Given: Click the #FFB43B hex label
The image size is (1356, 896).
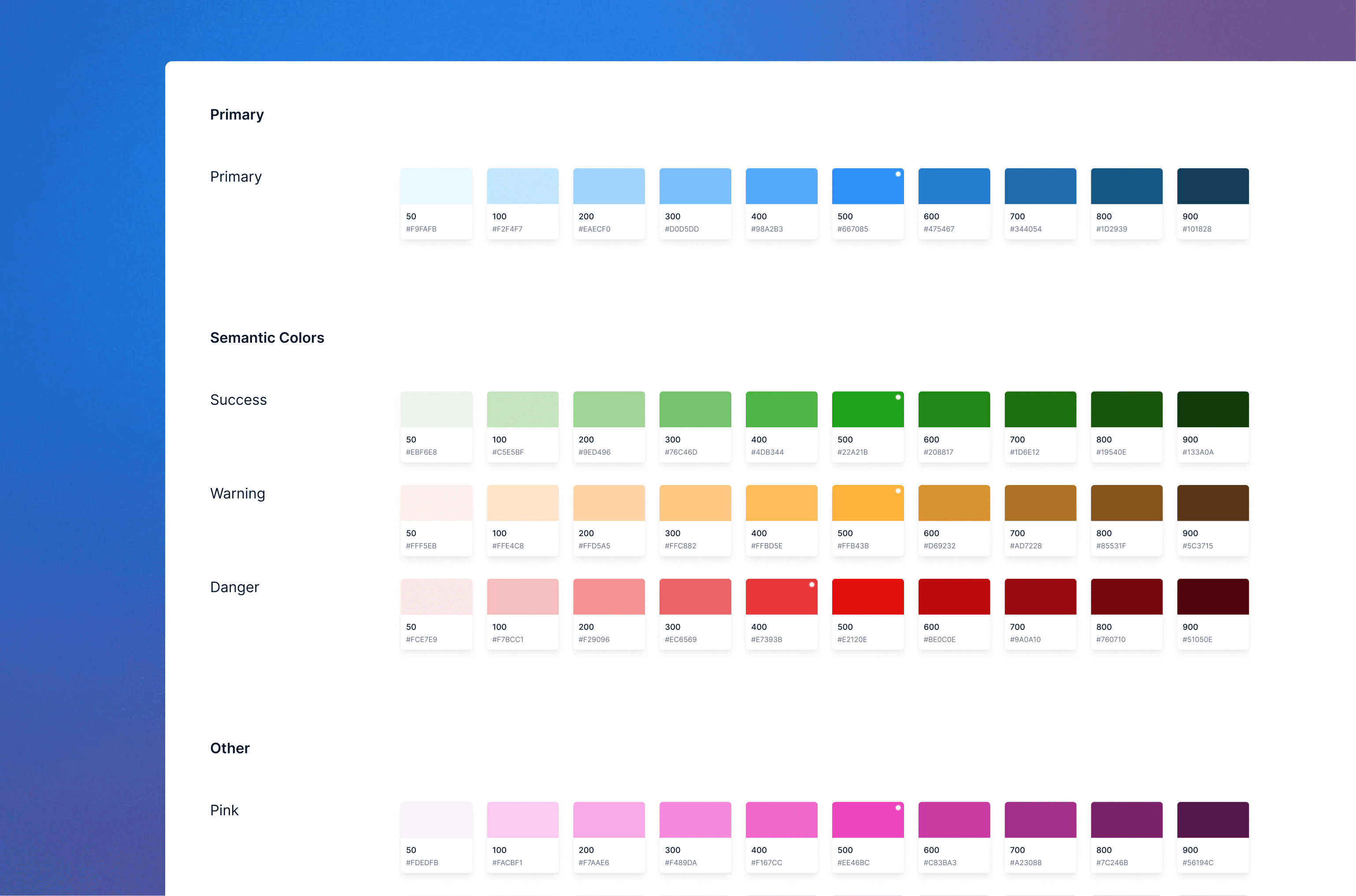Looking at the screenshot, I should click(x=852, y=546).
